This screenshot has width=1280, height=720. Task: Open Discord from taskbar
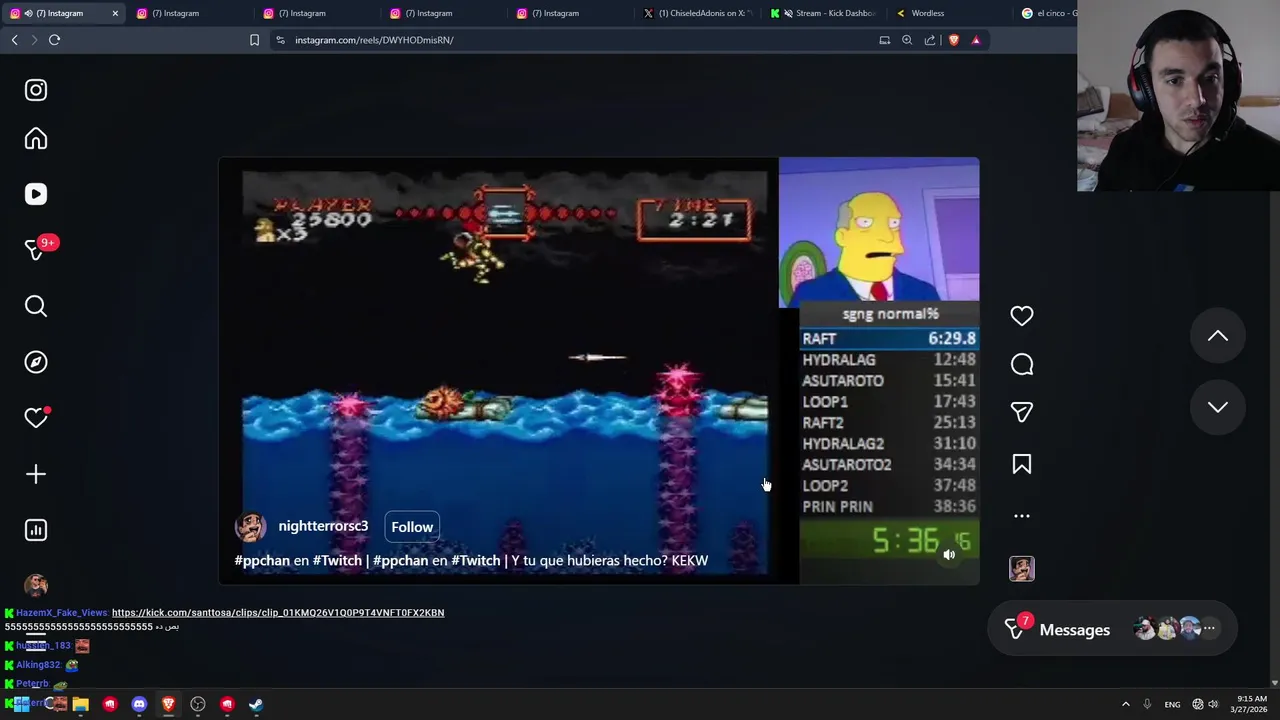[x=139, y=704]
